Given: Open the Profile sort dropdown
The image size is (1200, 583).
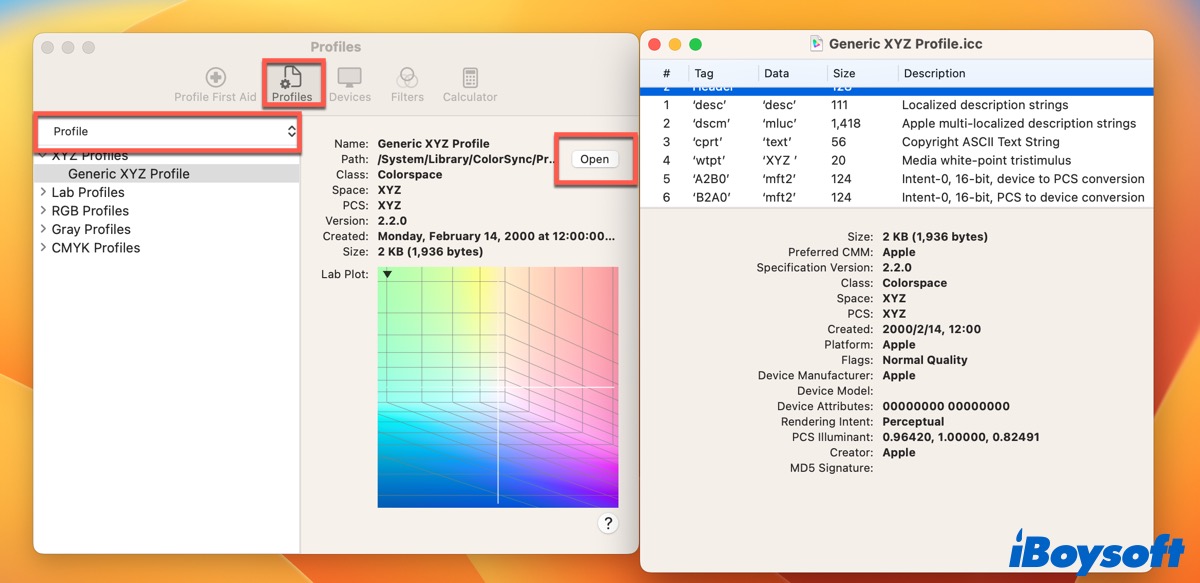Looking at the screenshot, I should (168, 131).
